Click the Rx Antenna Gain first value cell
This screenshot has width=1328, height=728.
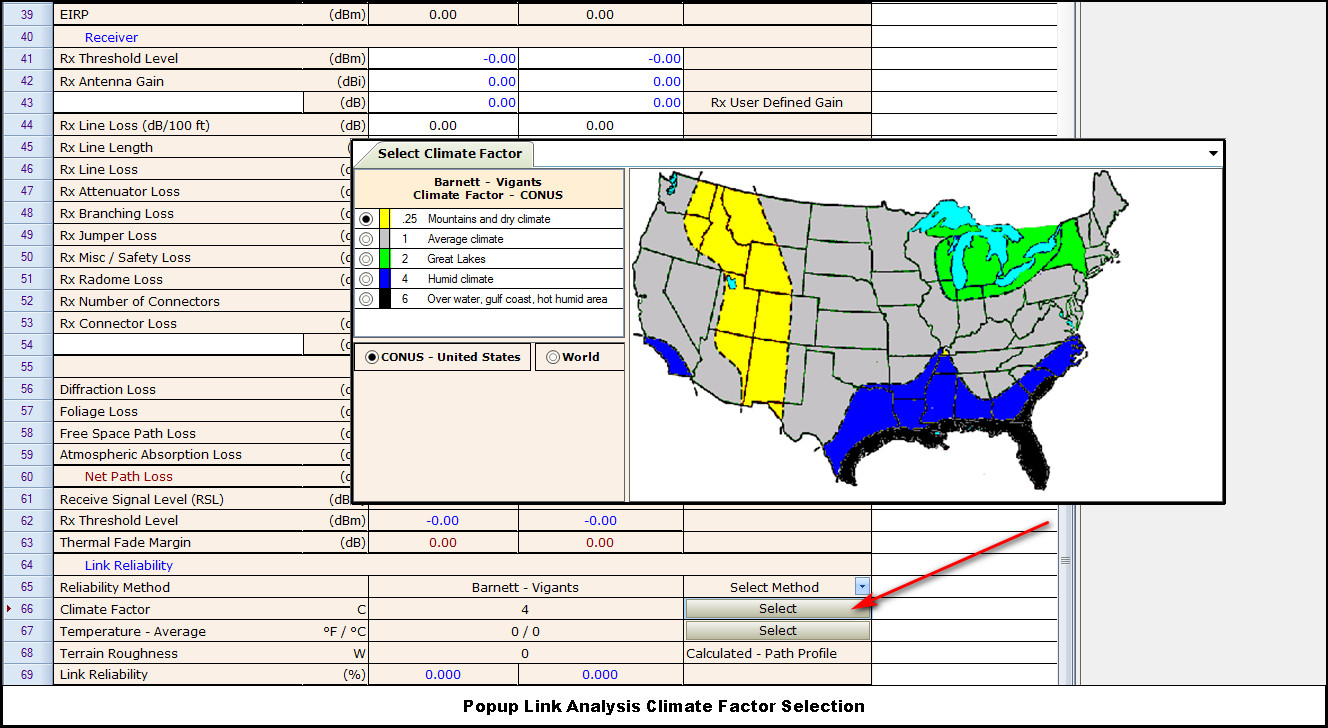point(443,82)
